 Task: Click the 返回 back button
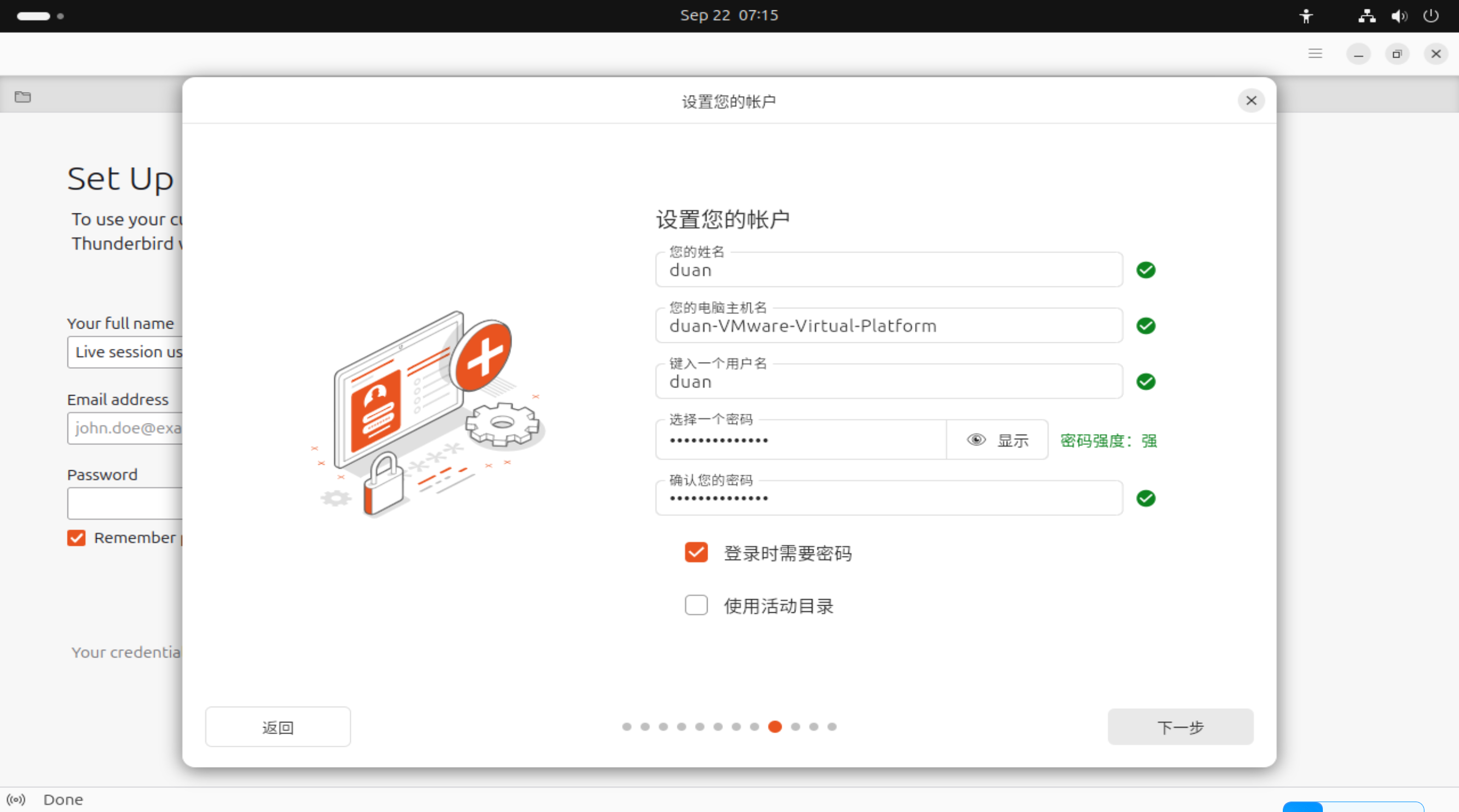coord(278,727)
